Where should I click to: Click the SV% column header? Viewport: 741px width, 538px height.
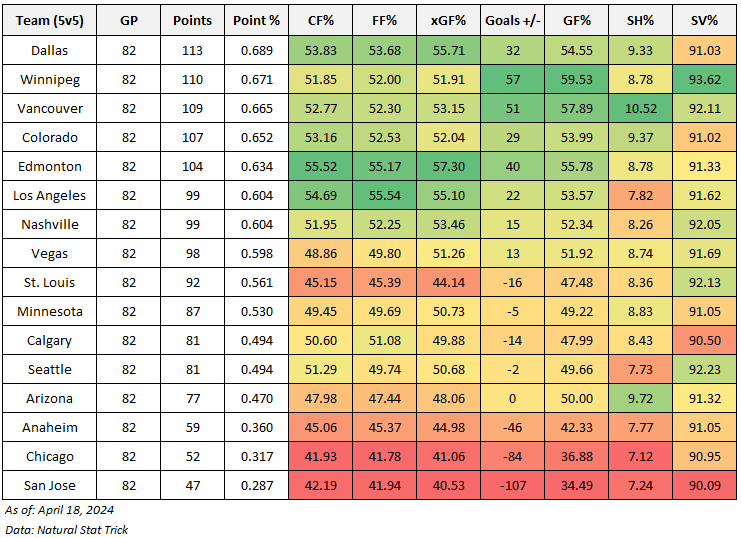click(706, 20)
